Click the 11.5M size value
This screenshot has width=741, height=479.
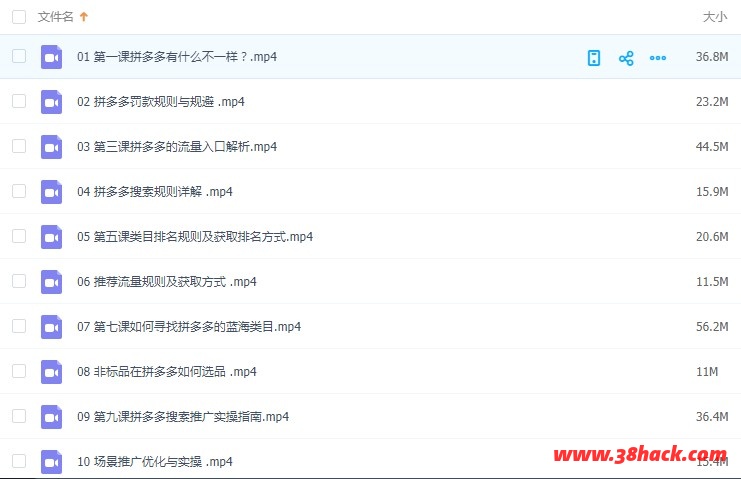(x=712, y=282)
